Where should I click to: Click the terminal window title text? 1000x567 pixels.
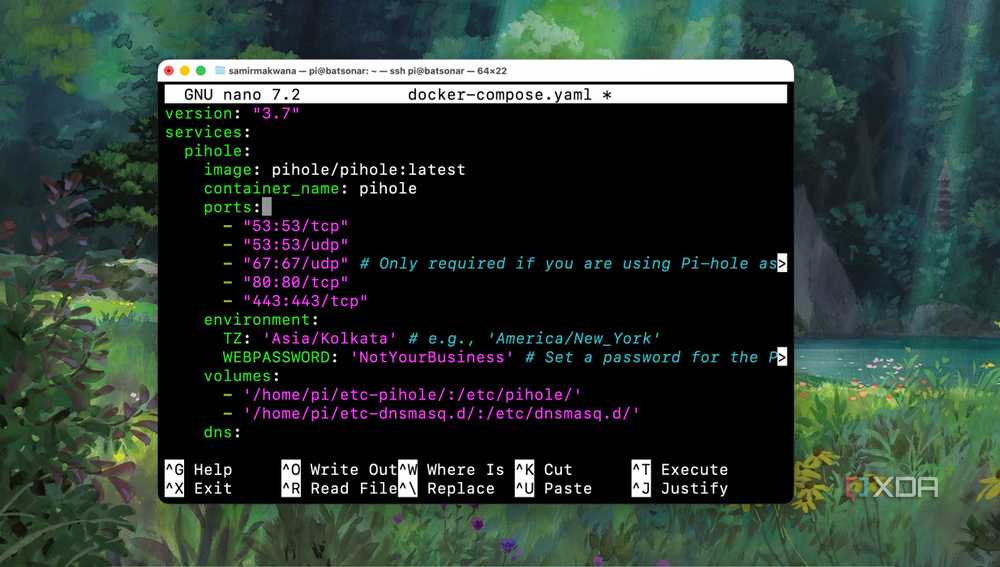pyautogui.click(x=367, y=71)
